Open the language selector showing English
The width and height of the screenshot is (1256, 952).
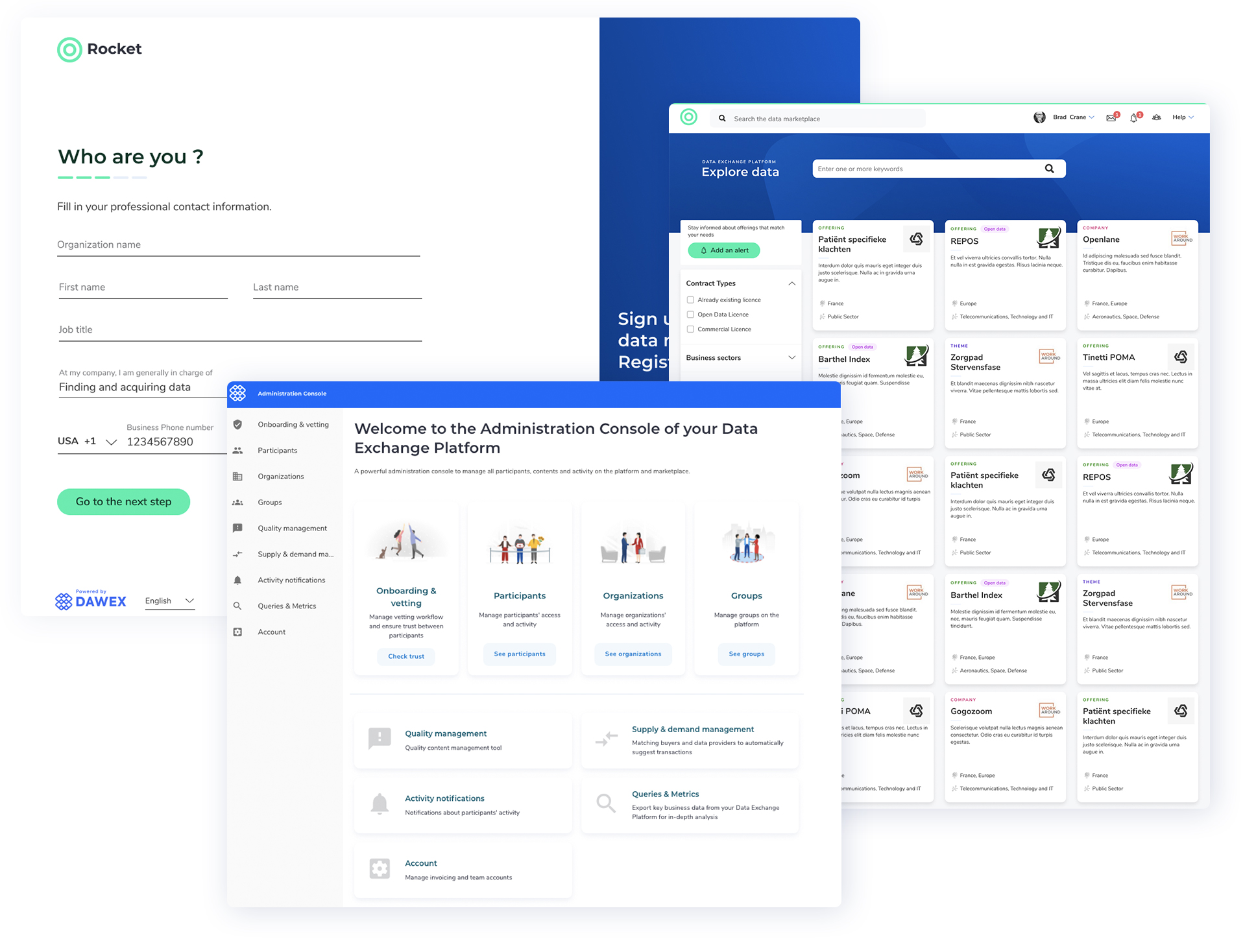tap(169, 601)
